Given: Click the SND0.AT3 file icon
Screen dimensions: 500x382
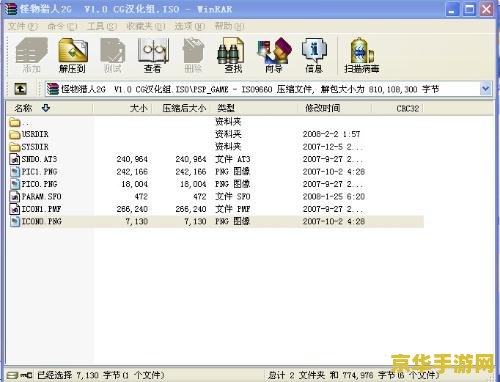Looking at the screenshot, I should [x=15, y=159].
